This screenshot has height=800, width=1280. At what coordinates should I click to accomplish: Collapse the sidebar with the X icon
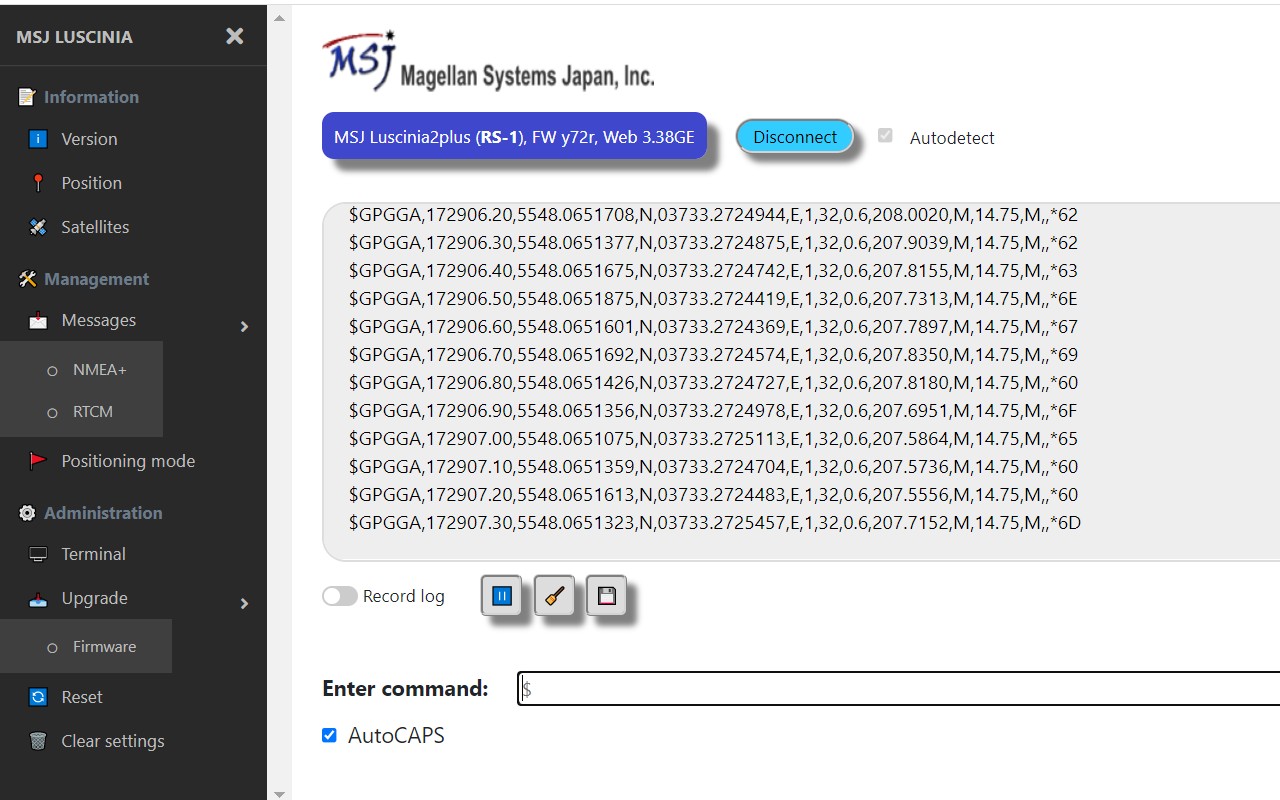coord(234,35)
